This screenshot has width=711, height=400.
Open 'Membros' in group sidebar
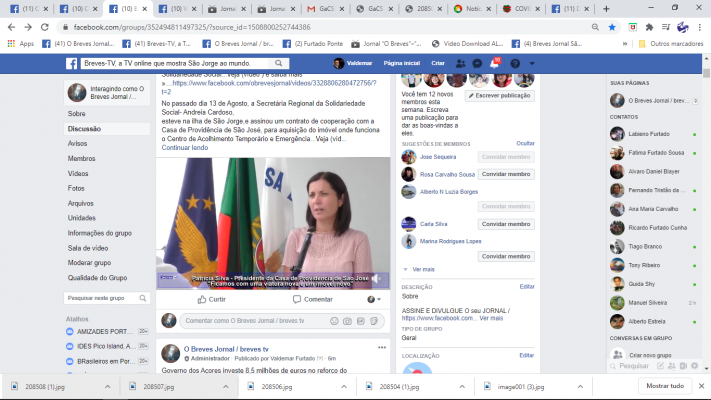pyautogui.click(x=81, y=158)
